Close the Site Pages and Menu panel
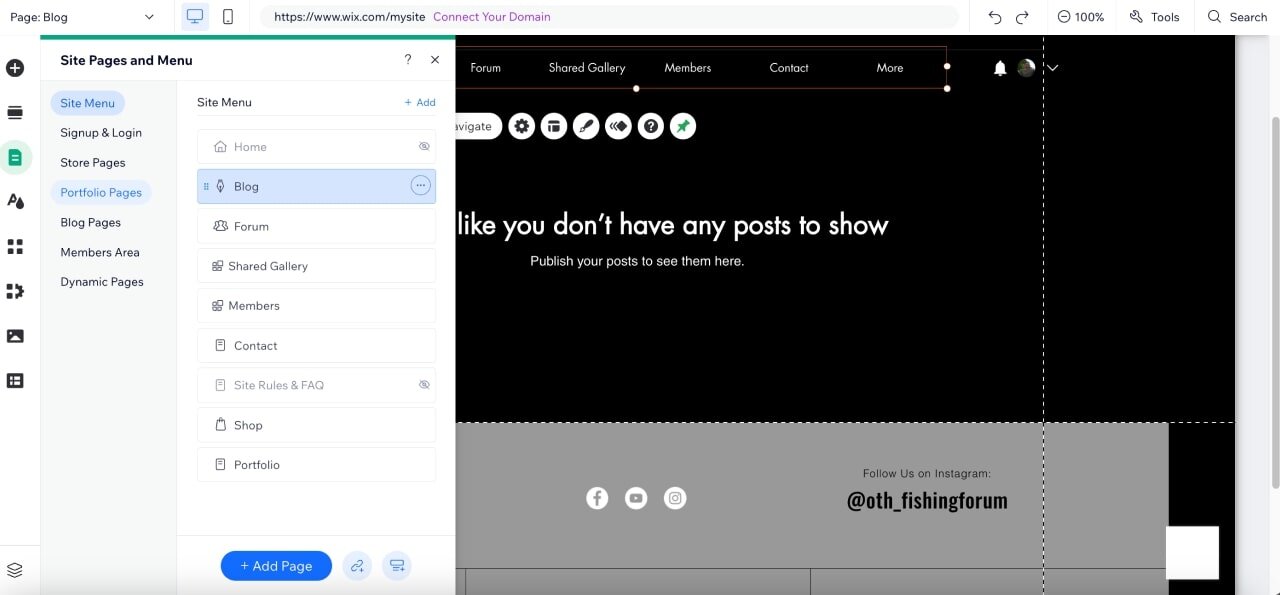This screenshot has height=595, width=1280. [x=435, y=60]
